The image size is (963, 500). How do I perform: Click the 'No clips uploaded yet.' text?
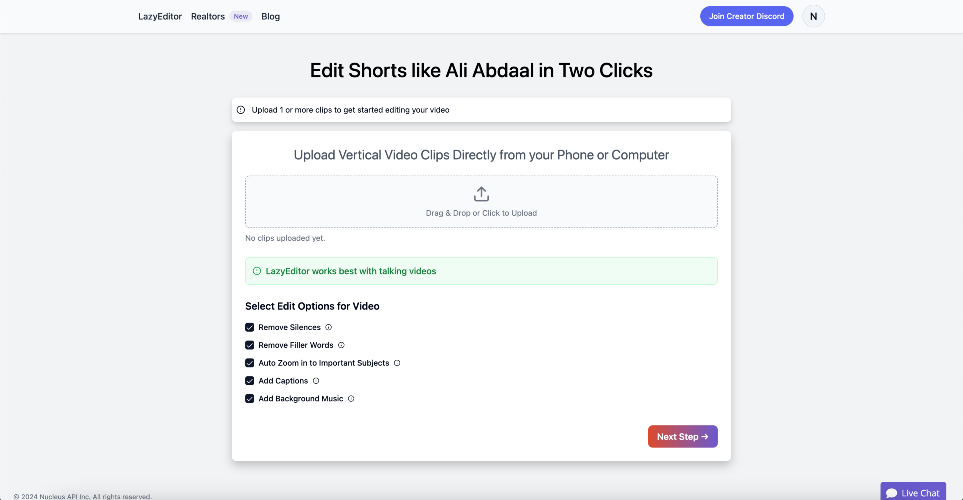[x=285, y=238]
